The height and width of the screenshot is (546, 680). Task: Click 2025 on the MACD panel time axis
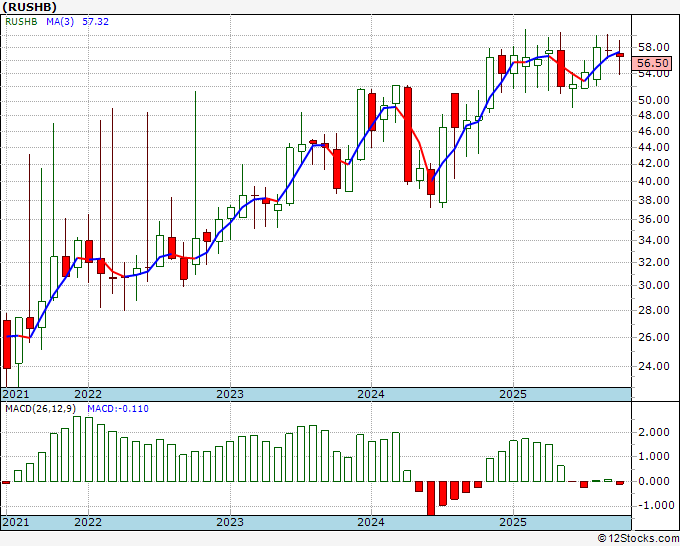click(x=513, y=522)
